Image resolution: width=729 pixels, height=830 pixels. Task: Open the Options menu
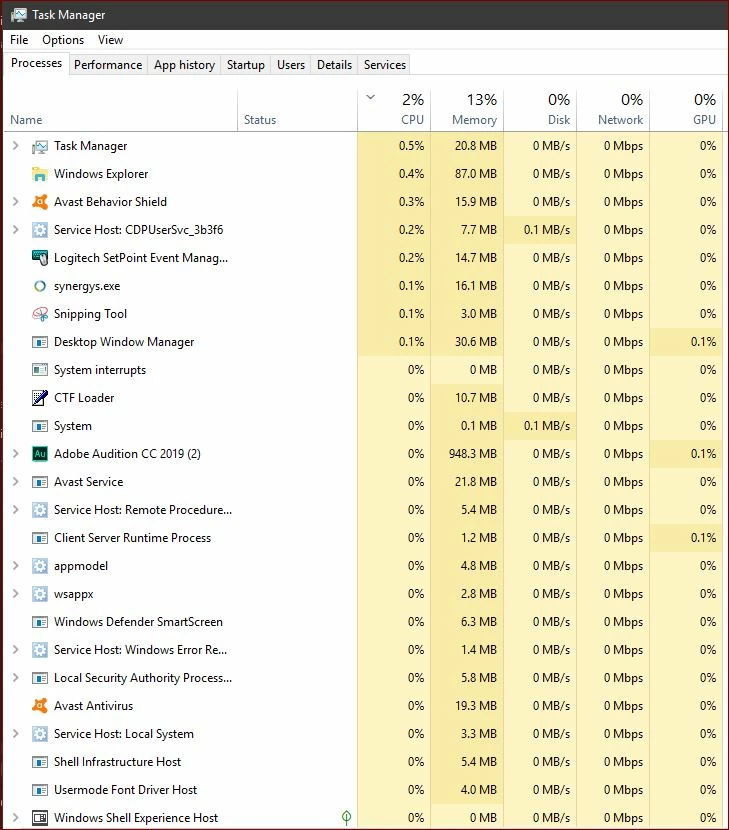(x=63, y=40)
